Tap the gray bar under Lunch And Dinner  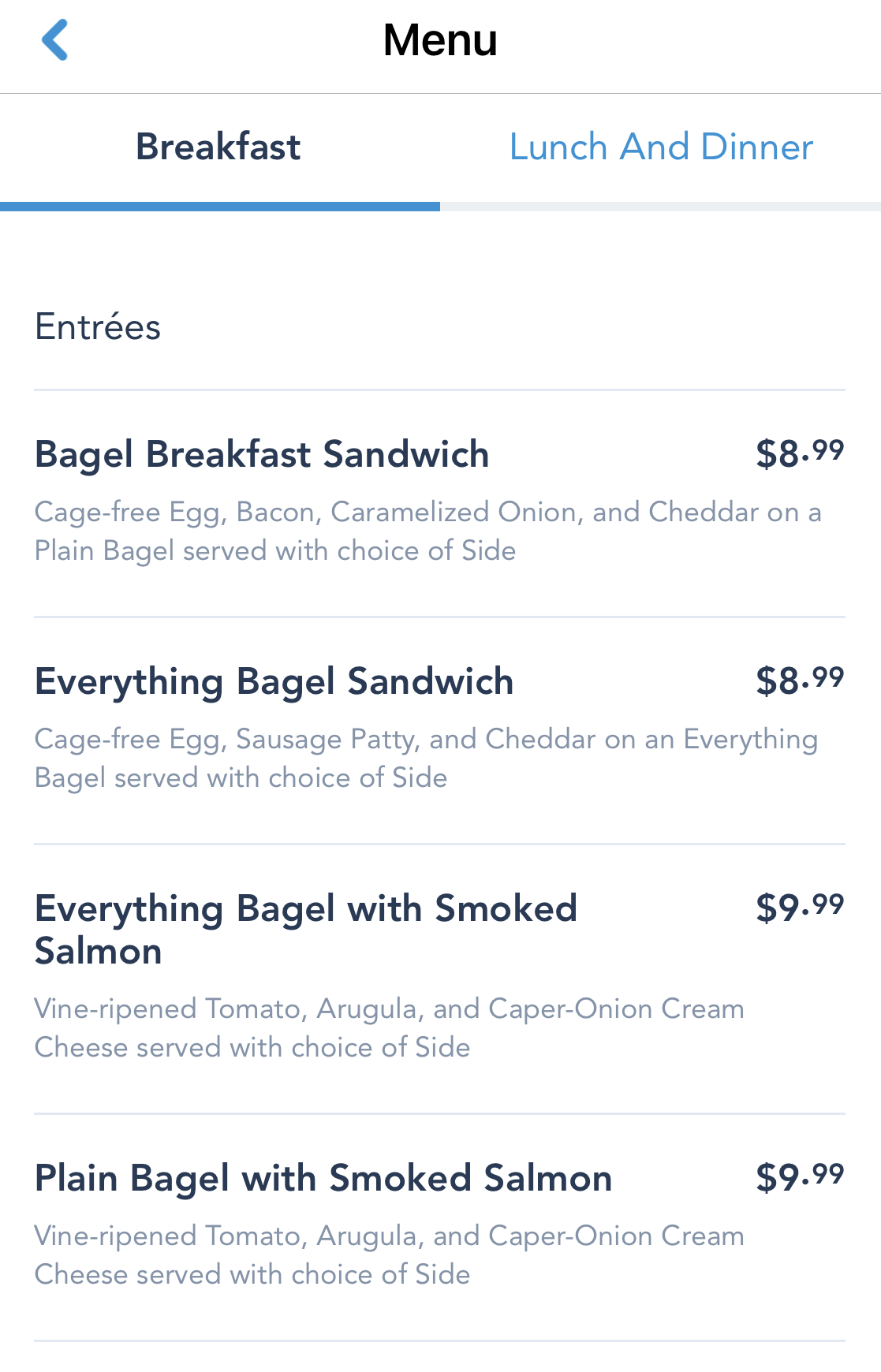tap(660, 207)
